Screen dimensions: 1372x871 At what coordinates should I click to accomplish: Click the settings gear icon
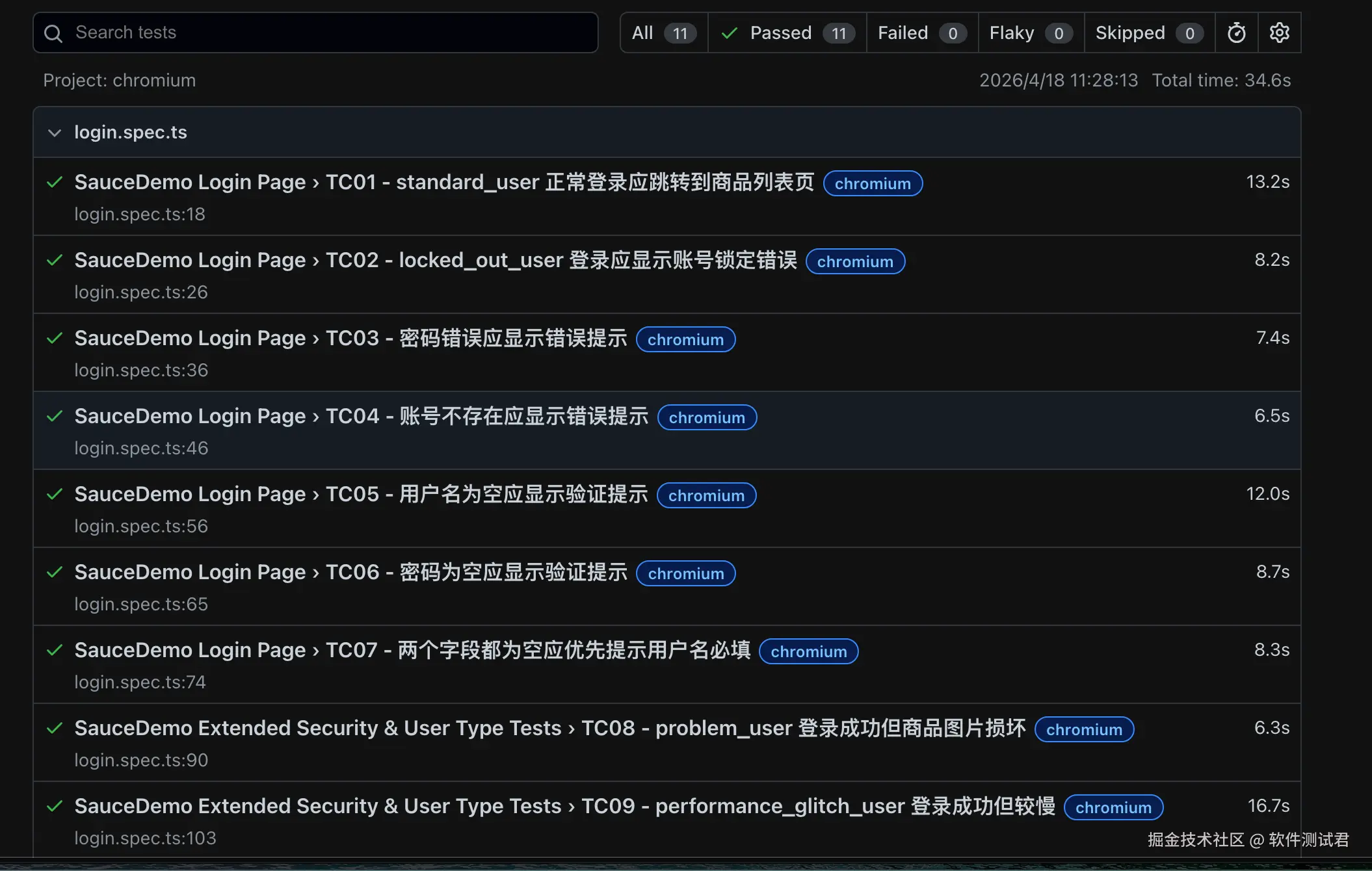(x=1279, y=32)
